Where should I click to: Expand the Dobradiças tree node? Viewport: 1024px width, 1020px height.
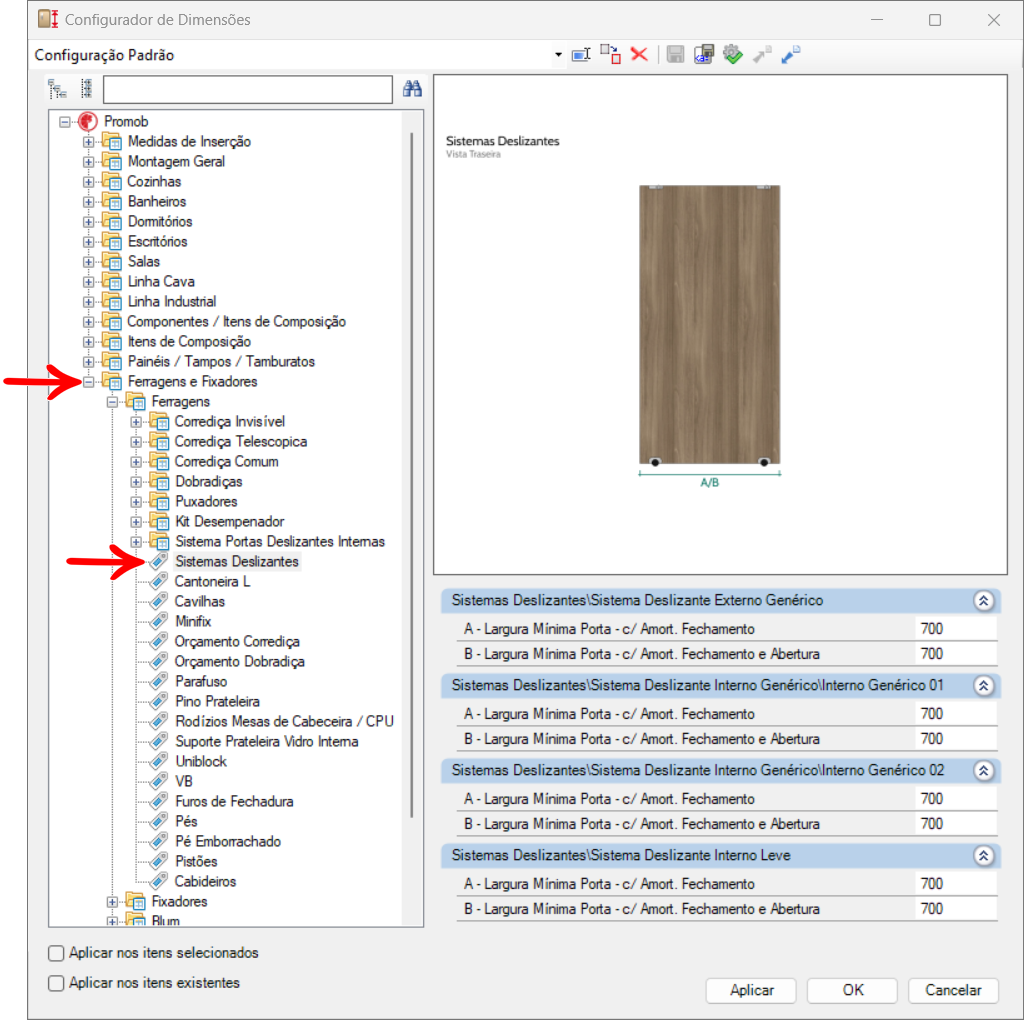pos(137,482)
